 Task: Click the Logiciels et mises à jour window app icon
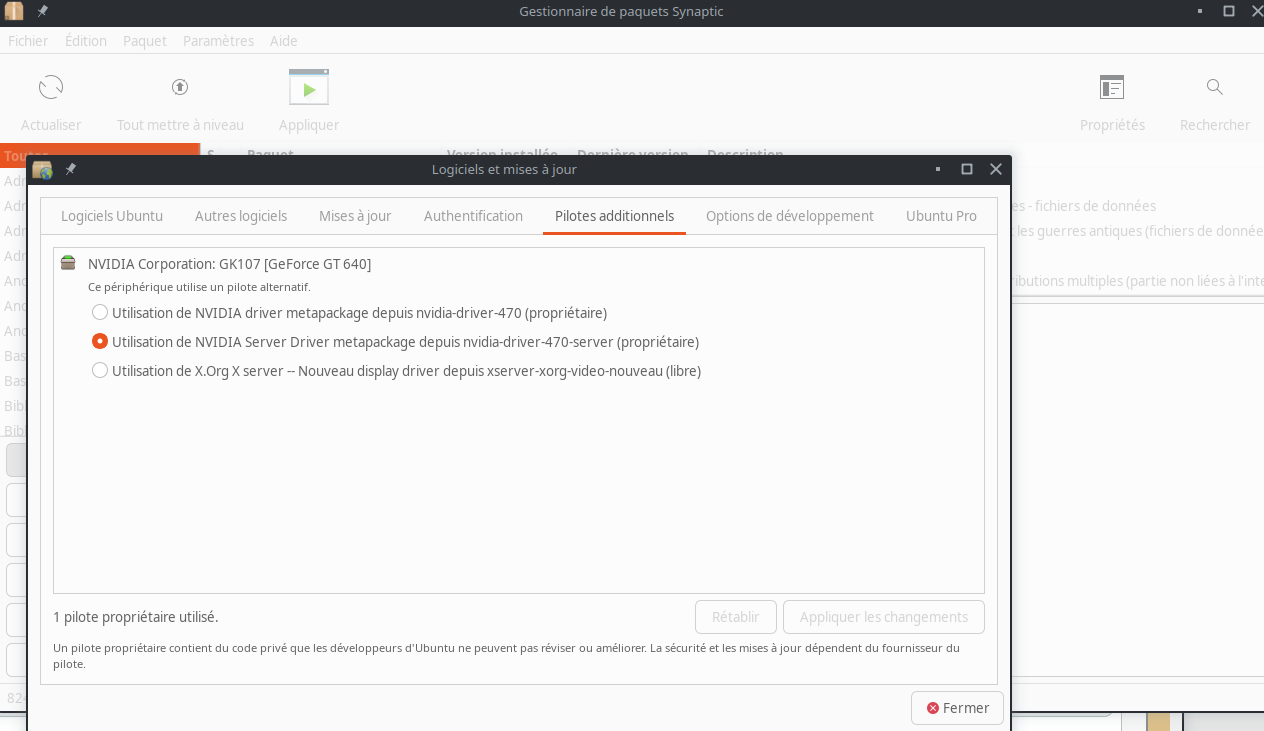click(42, 169)
